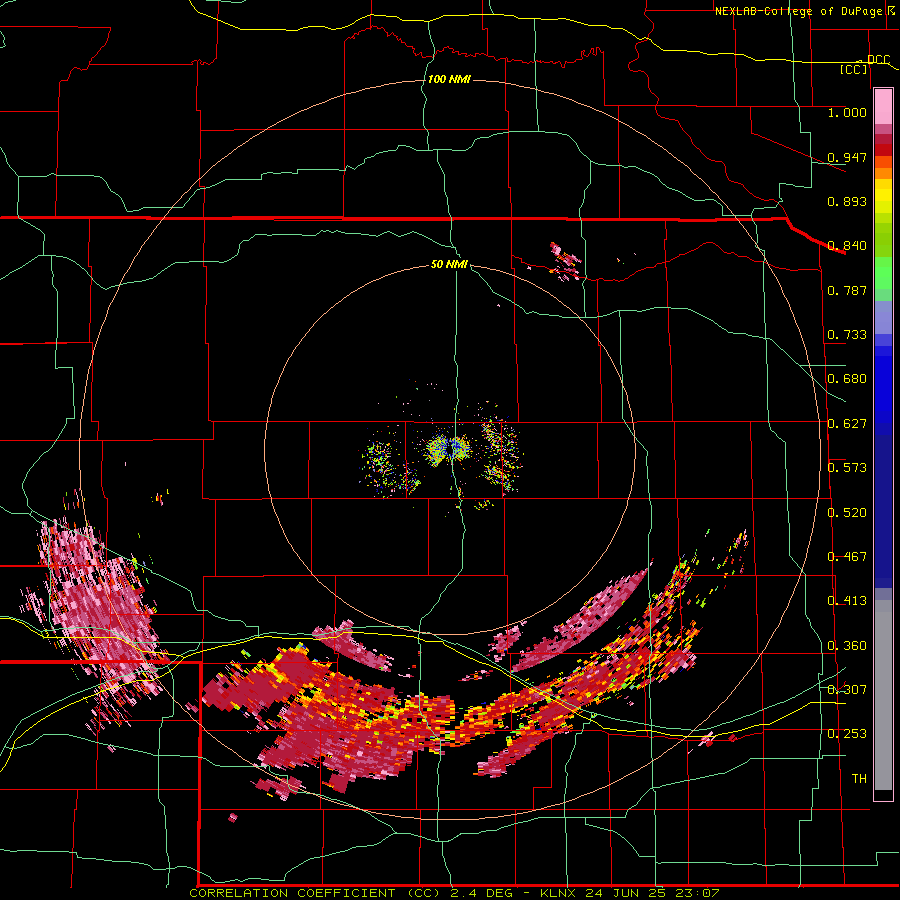Image resolution: width=900 pixels, height=900 pixels.
Task: Select the 0.467 color scale value
Action: (x=847, y=557)
